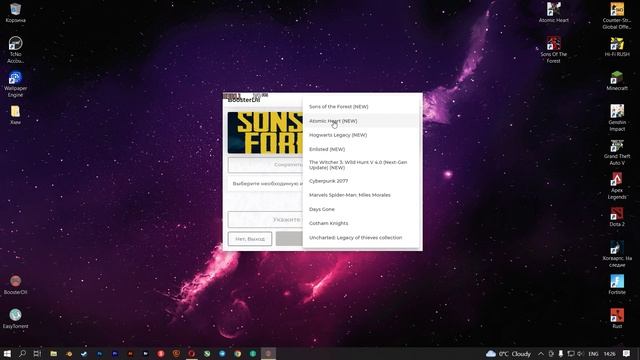The image size is (640, 360).
Task: Select the Grand Theft Auto V desktop icon
Action: tap(617, 152)
